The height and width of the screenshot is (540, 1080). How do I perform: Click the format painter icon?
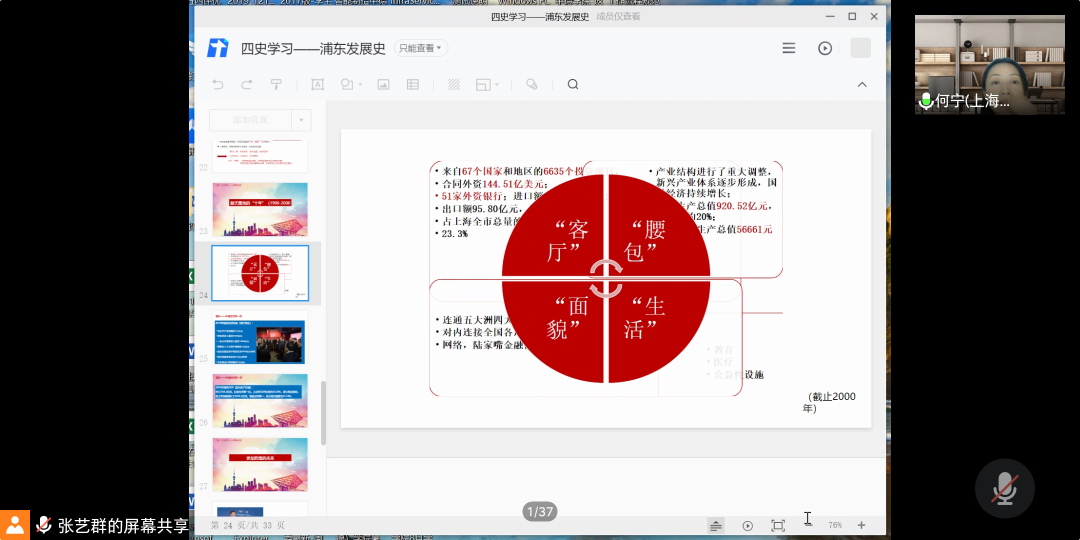tap(276, 85)
